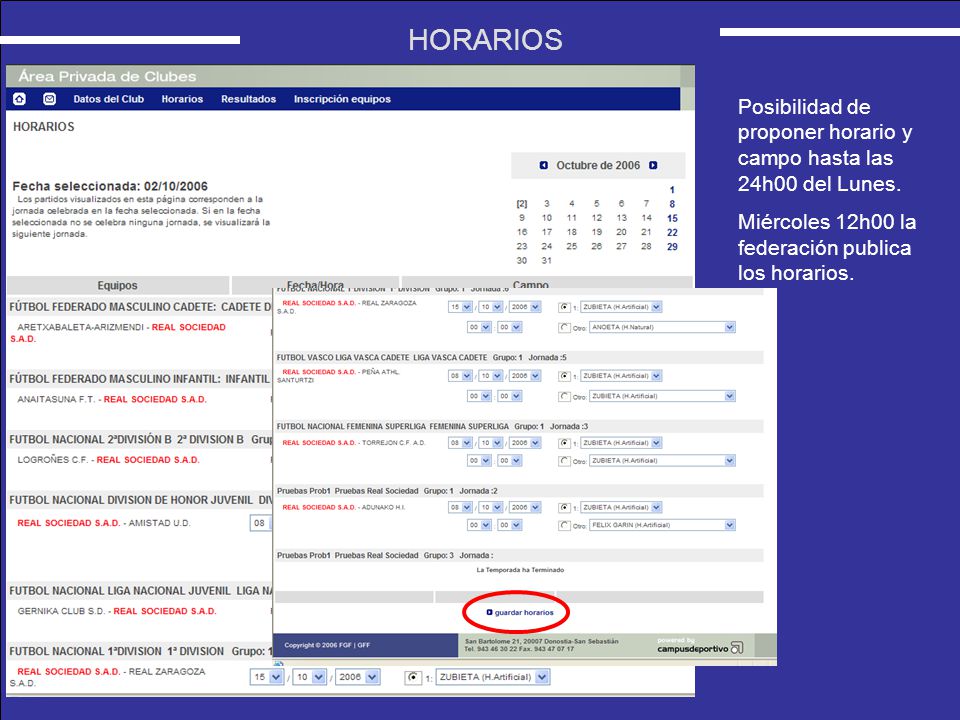Click GERNIKA CLUB S.D. match row text
The image size is (960, 720).
117,611
